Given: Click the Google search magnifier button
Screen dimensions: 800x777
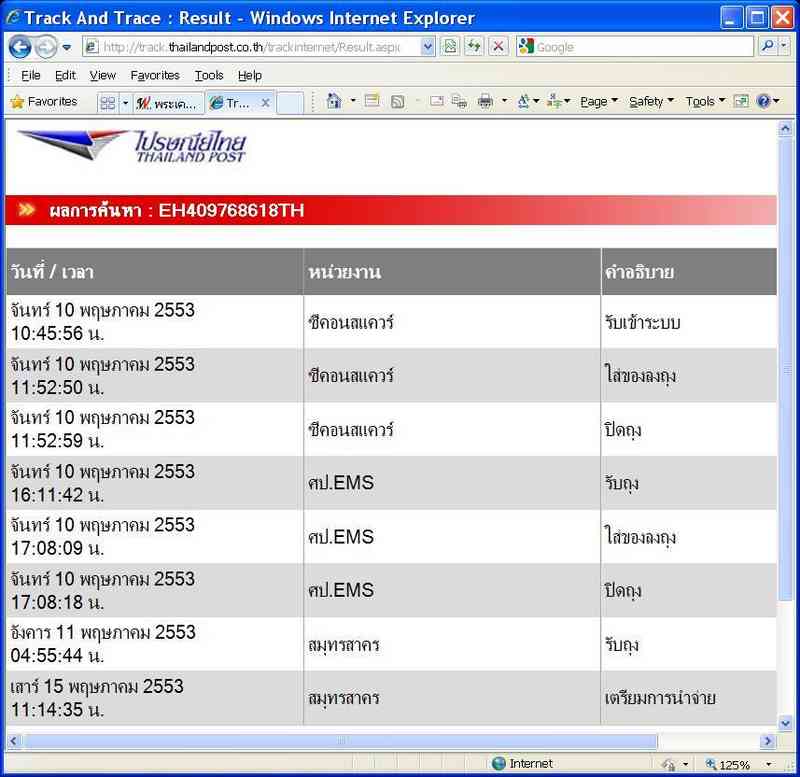Looking at the screenshot, I should tap(768, 47).
